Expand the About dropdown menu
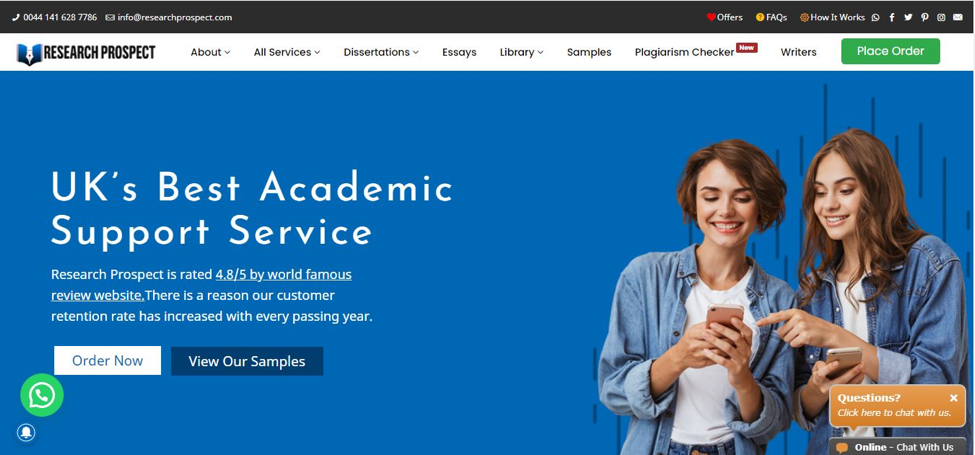 click(210, 52)
